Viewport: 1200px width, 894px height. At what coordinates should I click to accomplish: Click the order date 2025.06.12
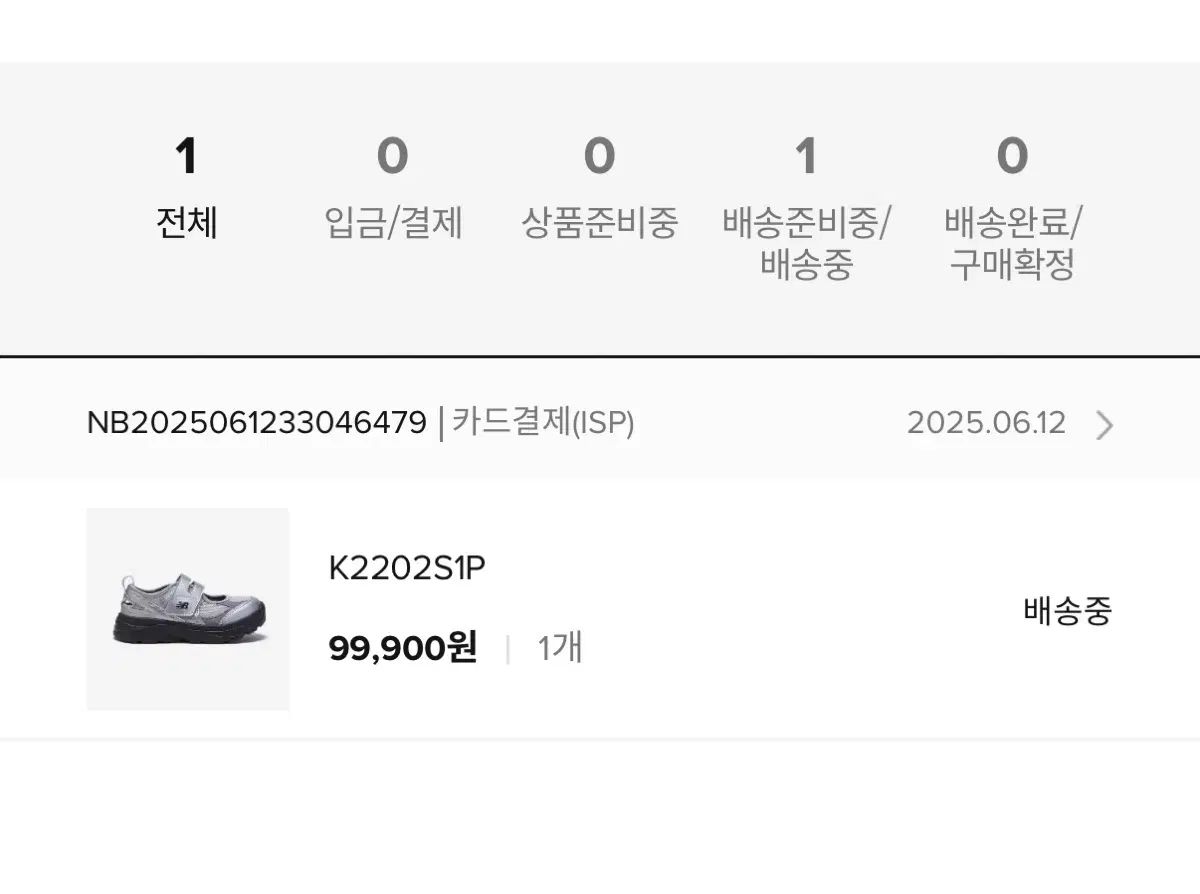coord(986,423)
